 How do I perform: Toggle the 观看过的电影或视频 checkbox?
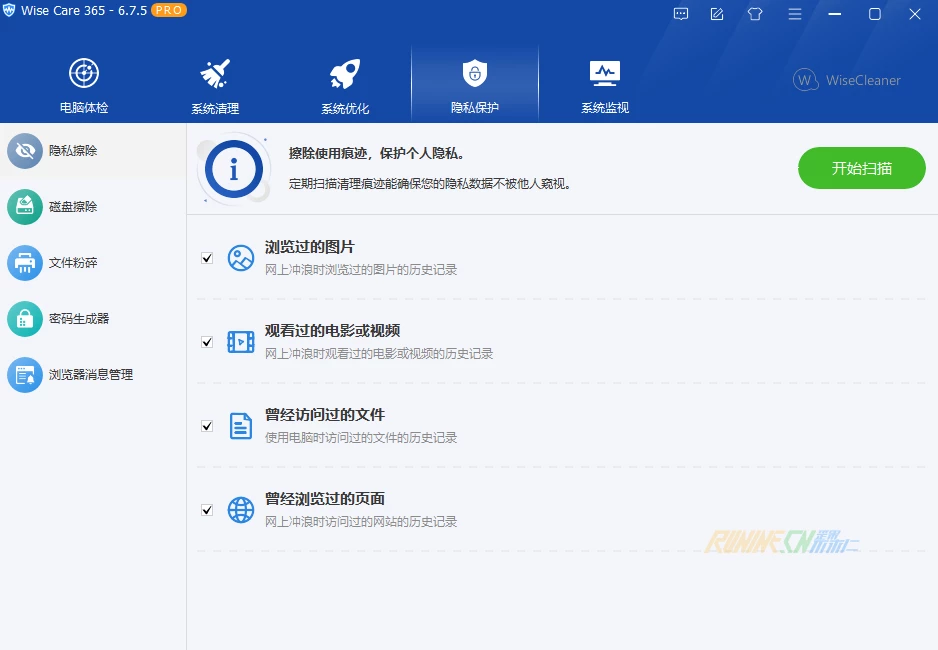click(207, 342)
